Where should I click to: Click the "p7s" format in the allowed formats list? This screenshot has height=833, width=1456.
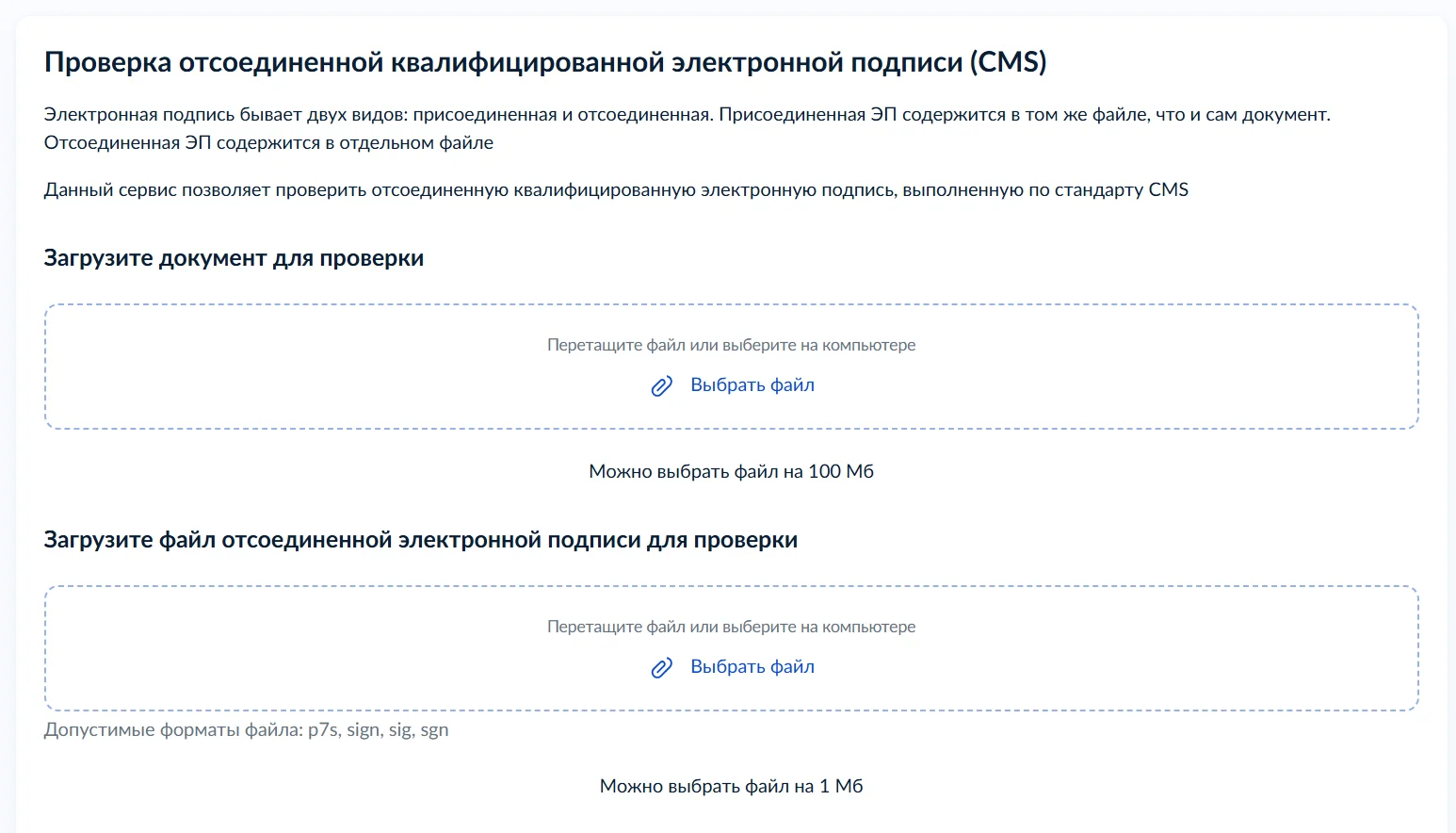[x=323, y=730]
